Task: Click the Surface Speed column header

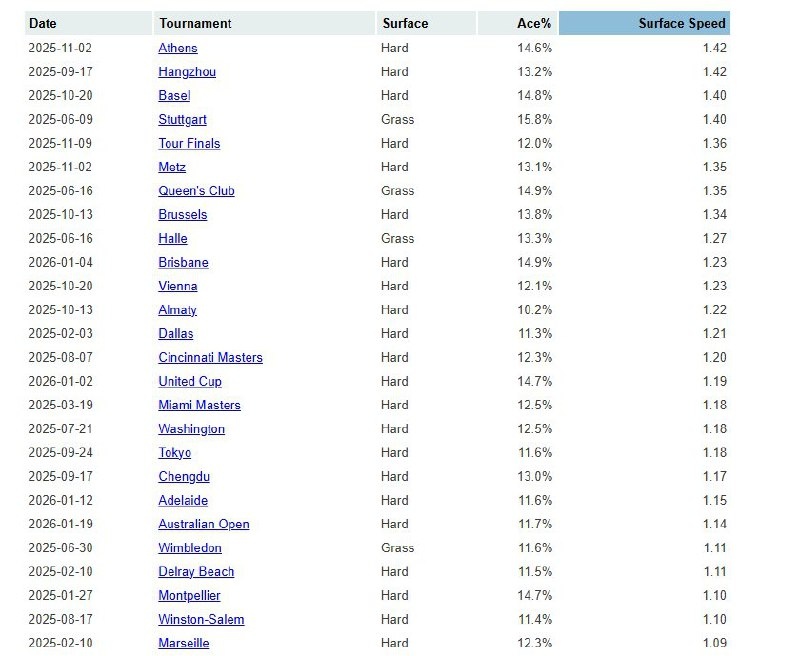Action: (682, 23)
